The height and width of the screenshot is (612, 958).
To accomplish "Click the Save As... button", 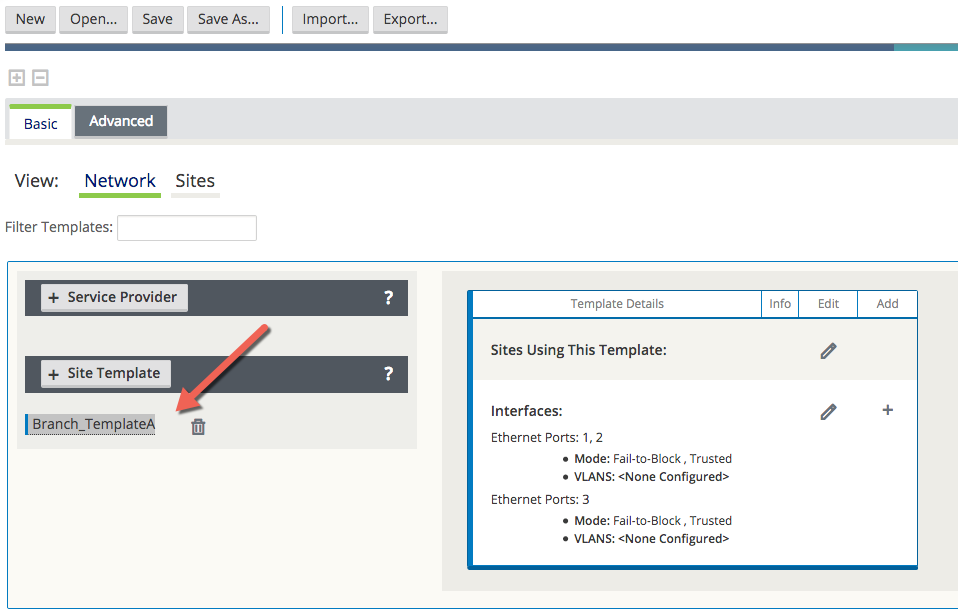I will [x=228, y=19].
